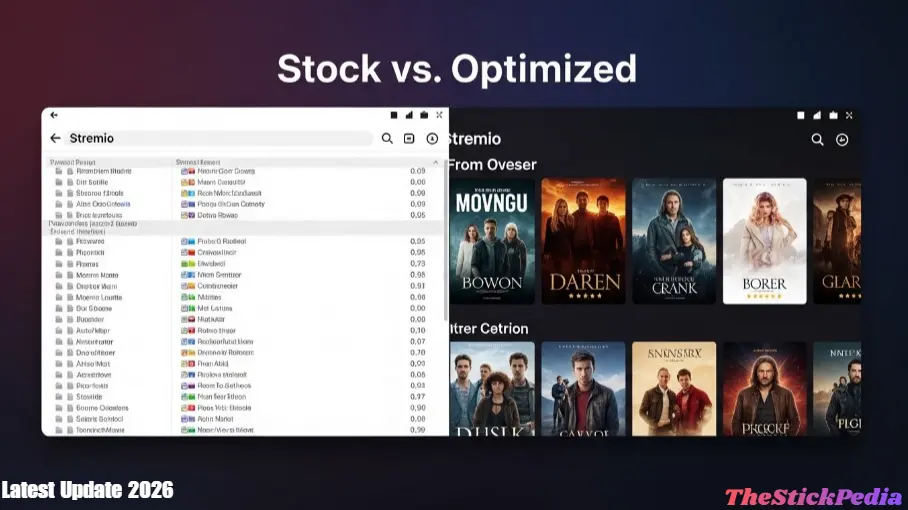Image resolution: width=908 pixels, height=510 pixels.
Task: Open the MOVNGU BOWON movie poster
Action: [492, 241]
